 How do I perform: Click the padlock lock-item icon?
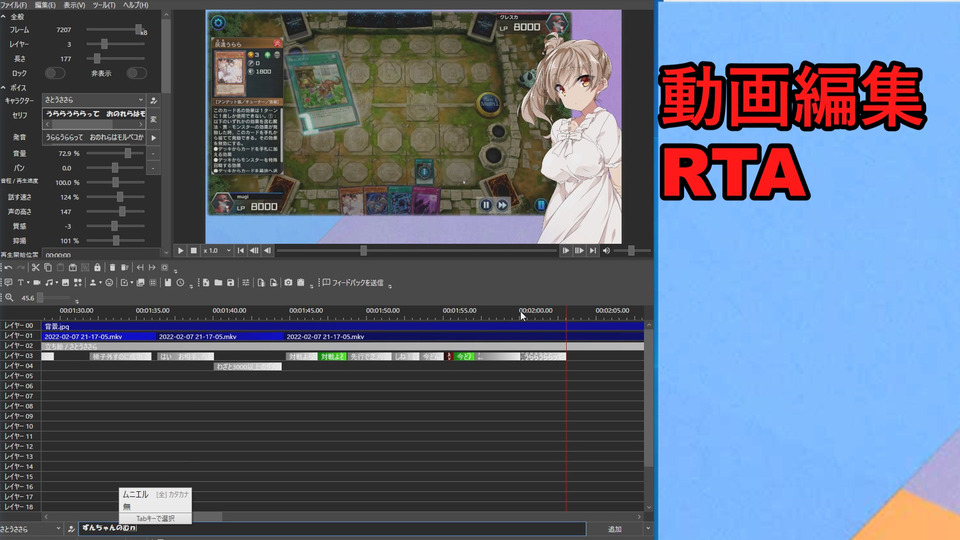point(97,268)
